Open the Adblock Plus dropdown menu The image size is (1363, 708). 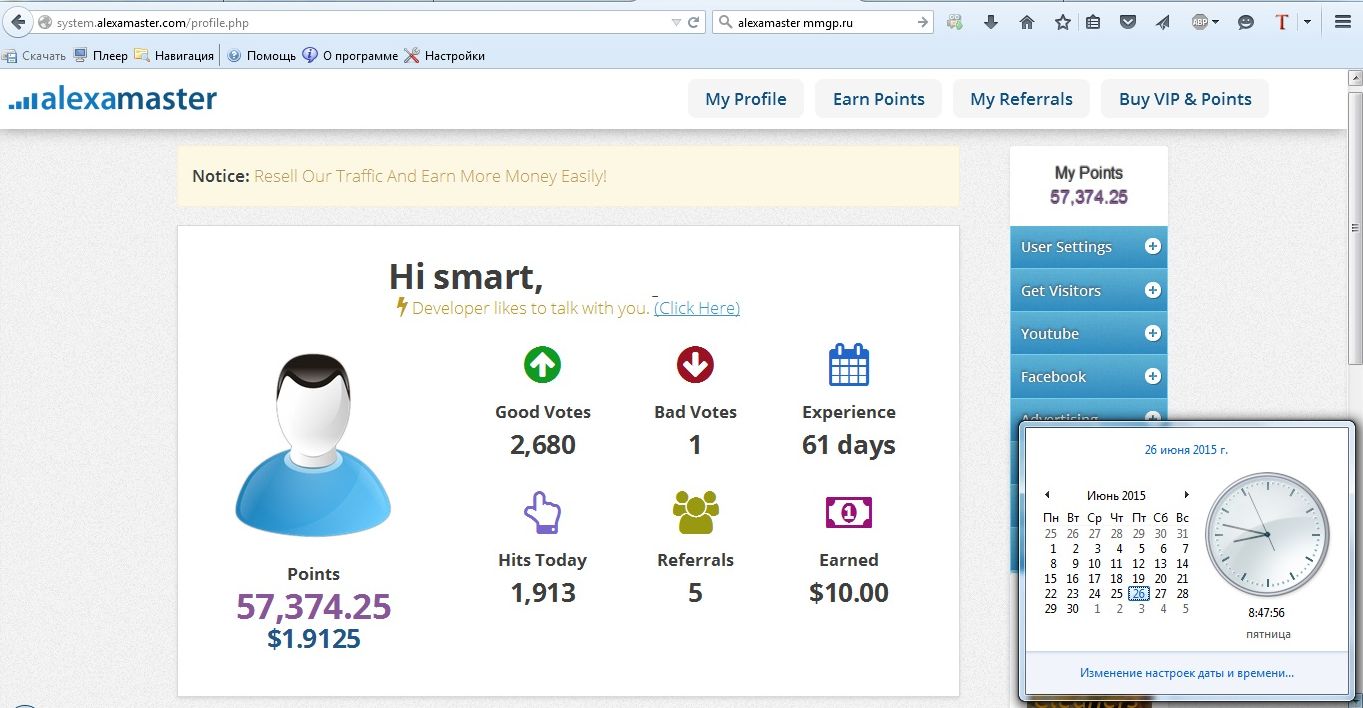(1215, 22)
